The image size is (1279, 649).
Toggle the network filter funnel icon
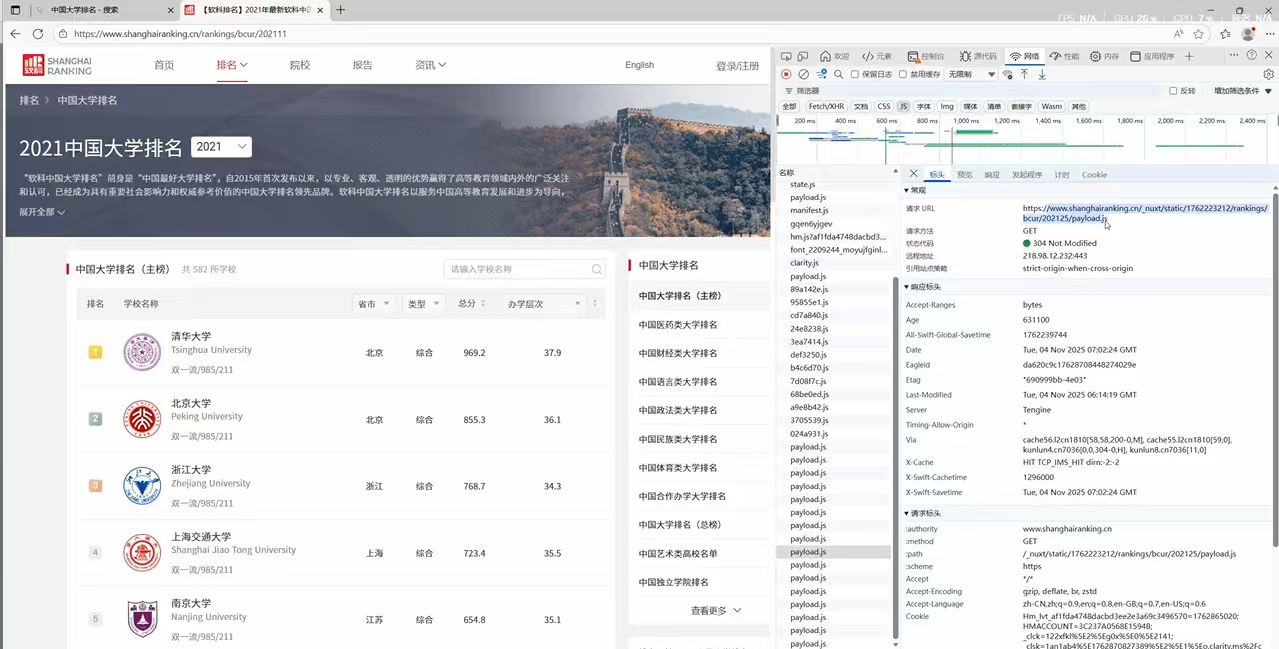(x=821, y=74)
